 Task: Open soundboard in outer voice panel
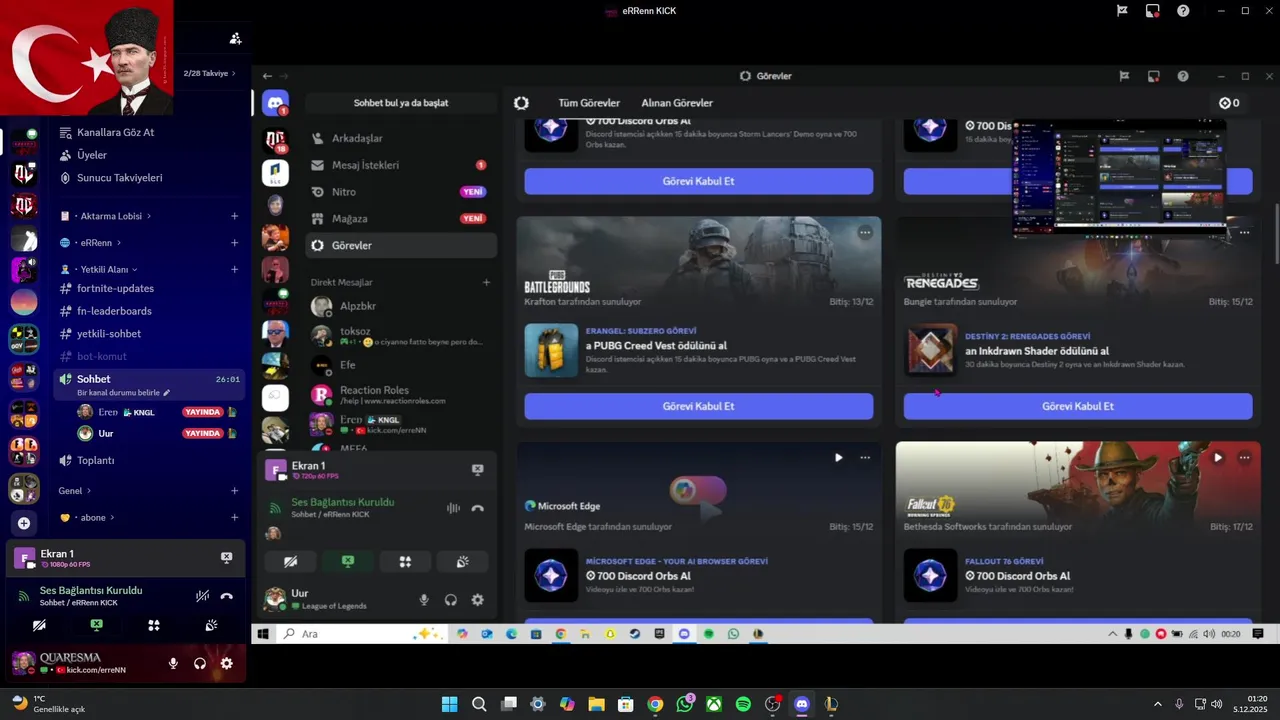[212, 625]
